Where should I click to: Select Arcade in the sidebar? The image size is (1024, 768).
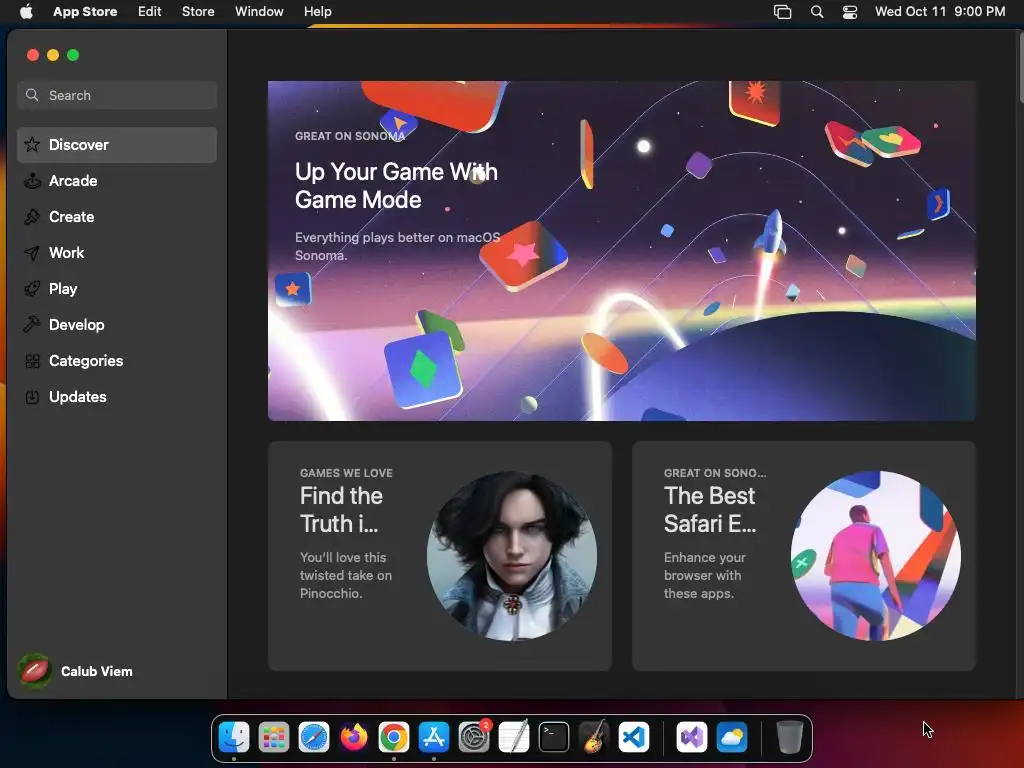point(117,181)
